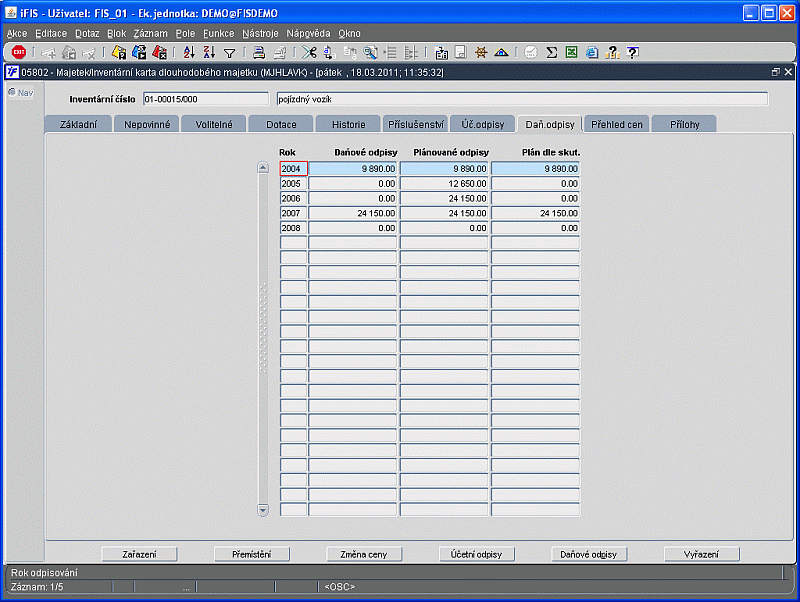Click the table scrollbar down arrow

263,510
